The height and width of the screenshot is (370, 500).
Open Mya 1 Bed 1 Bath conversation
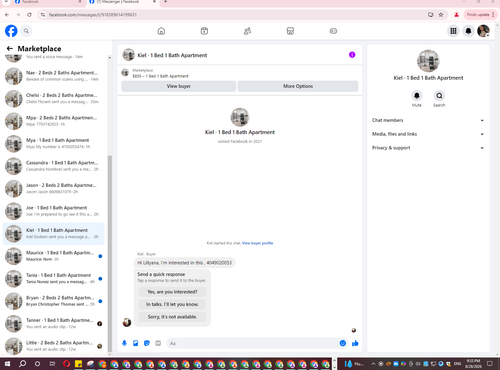pos(53,144)
